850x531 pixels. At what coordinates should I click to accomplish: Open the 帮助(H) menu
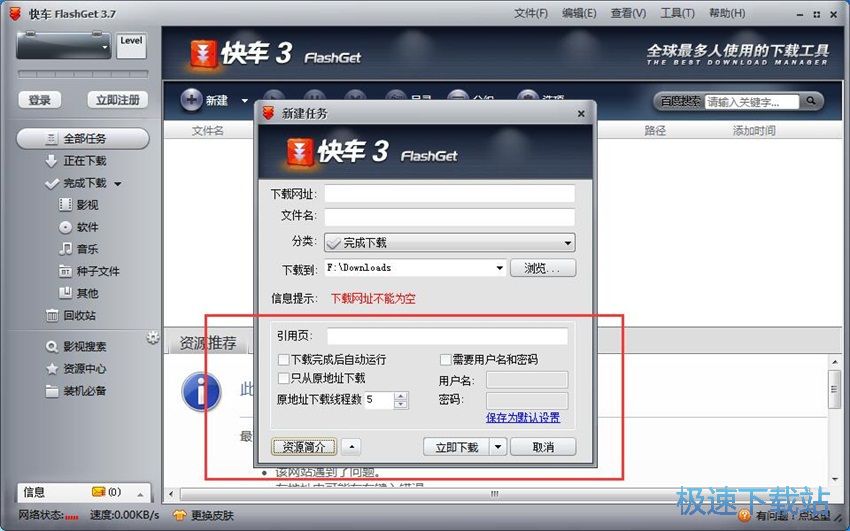[727, 13]
